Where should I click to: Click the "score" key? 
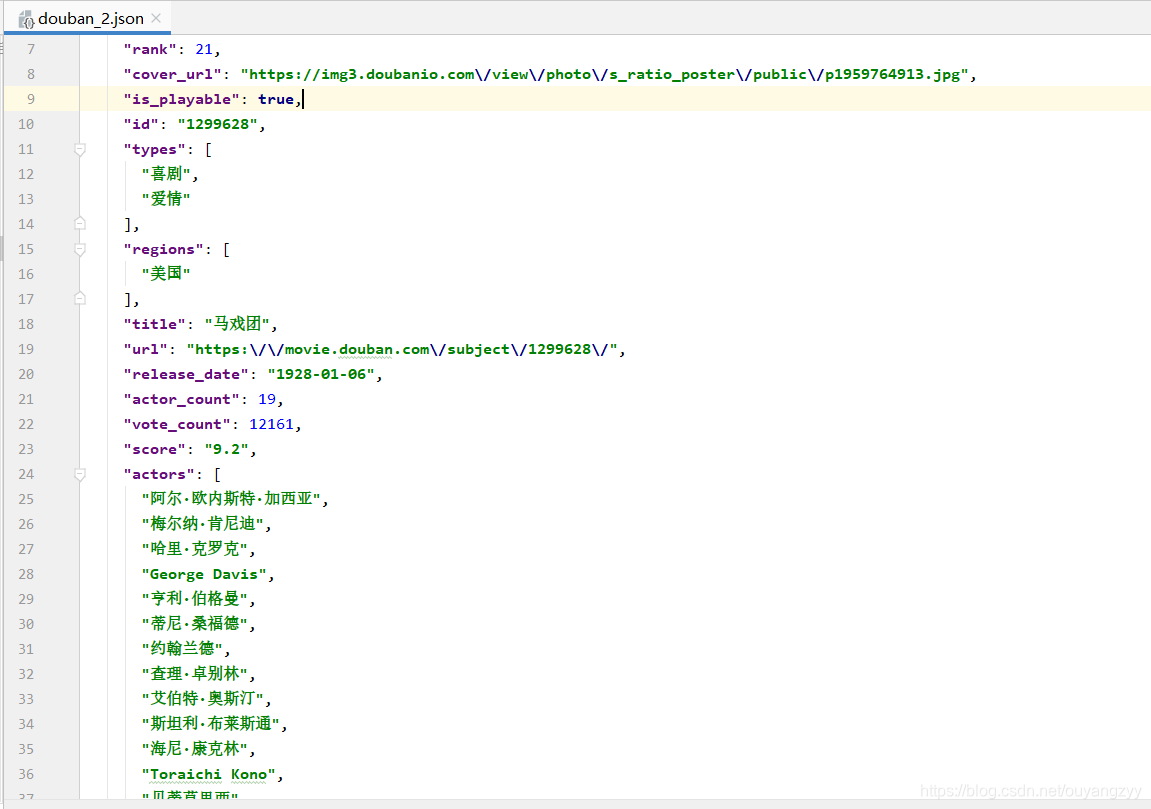(154, 449)
